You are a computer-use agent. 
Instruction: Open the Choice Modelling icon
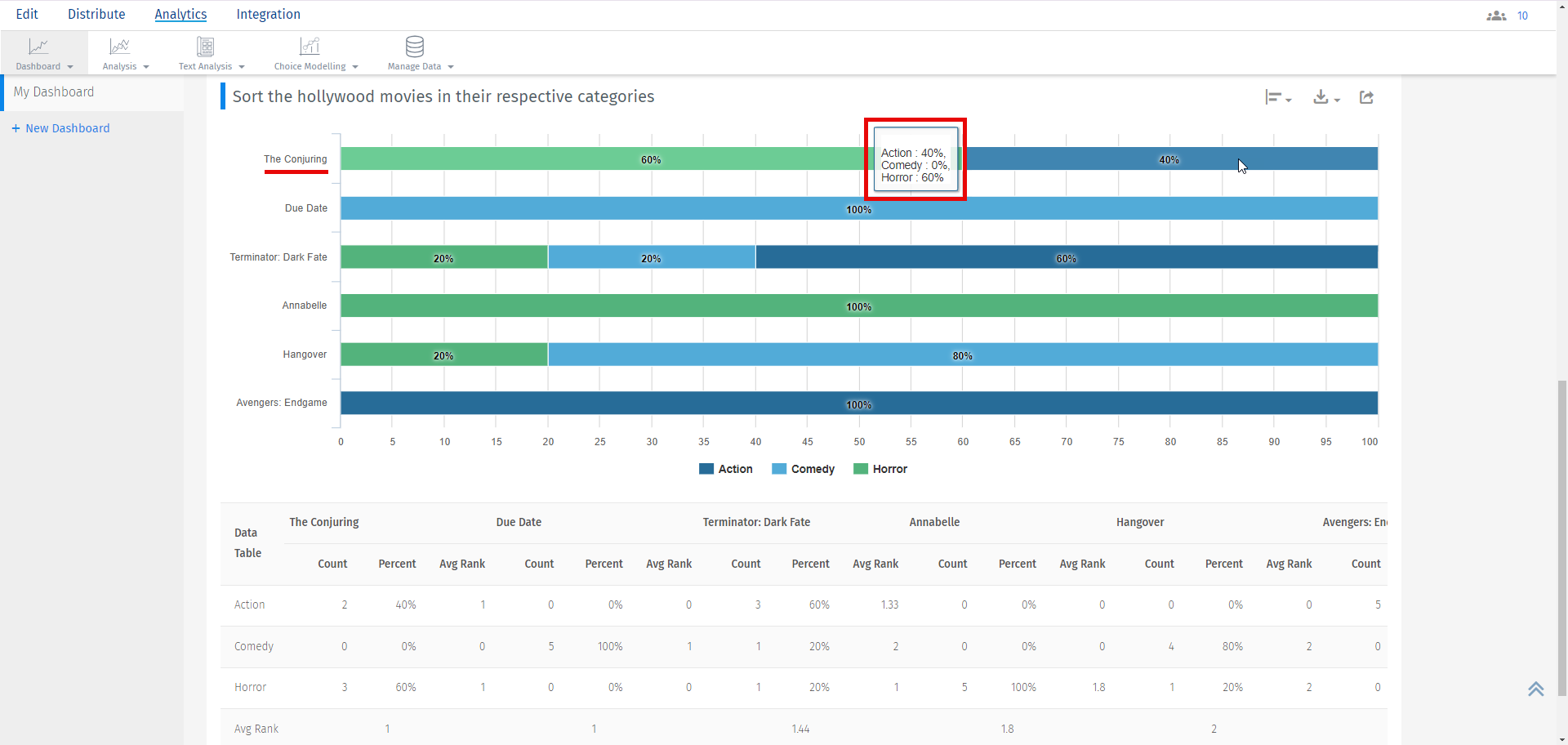310,47
